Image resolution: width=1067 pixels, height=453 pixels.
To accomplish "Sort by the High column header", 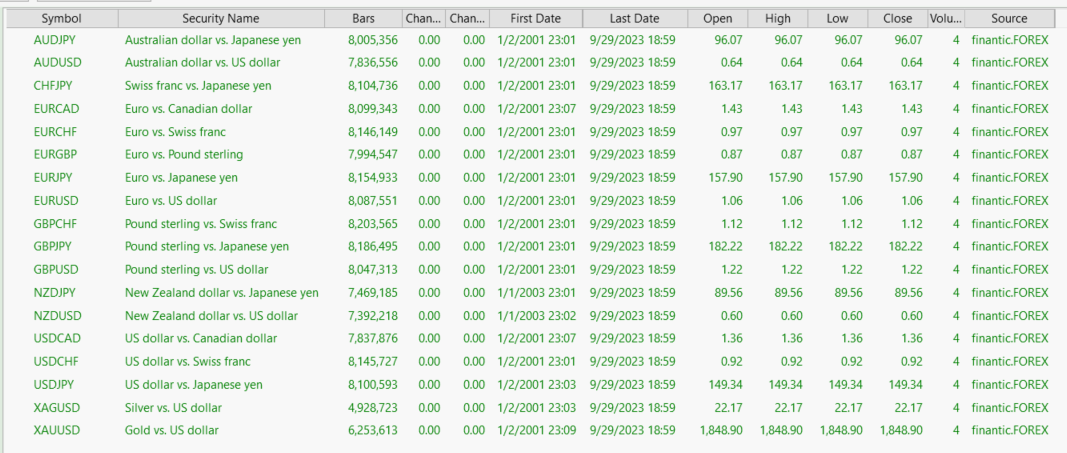I will click(777, 18).
